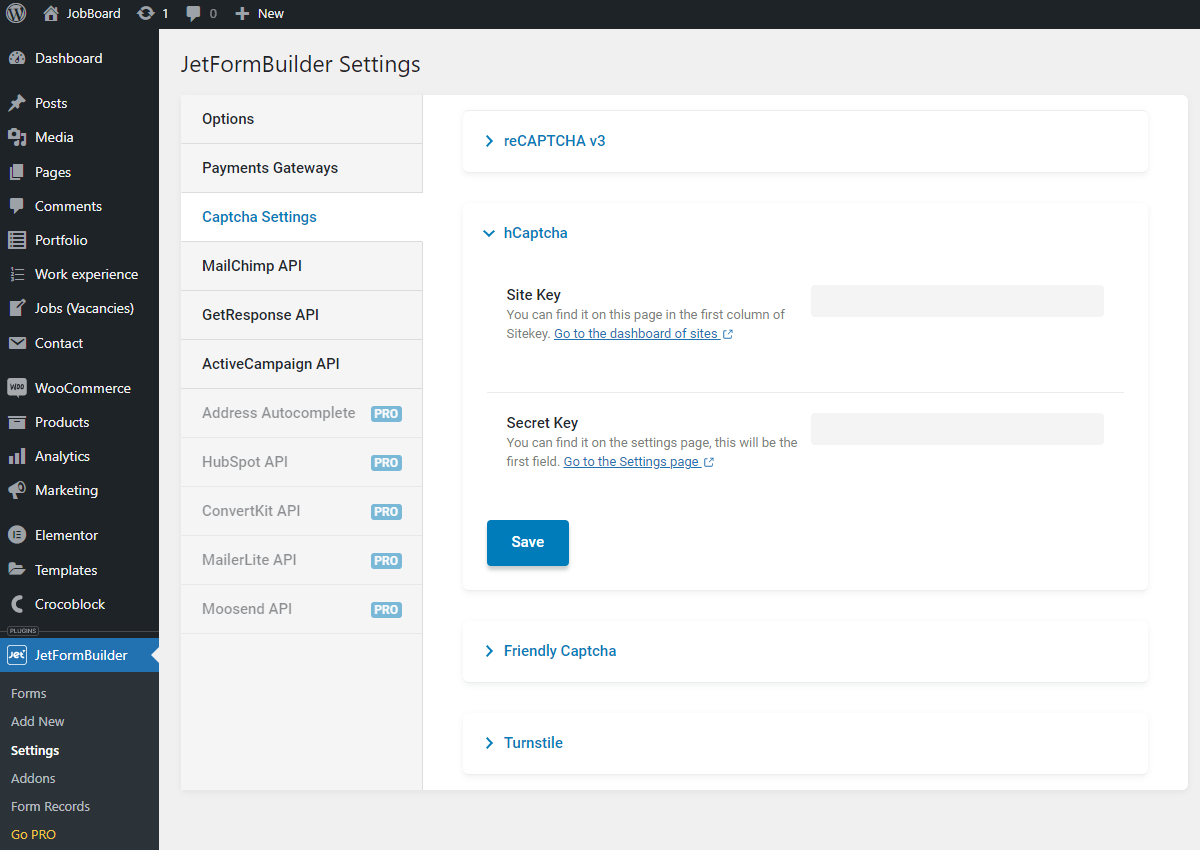The width and height of the screenshot is (1200, 850).
Task: Open Crocoblock in the sidebar
Action: (69, 604)
